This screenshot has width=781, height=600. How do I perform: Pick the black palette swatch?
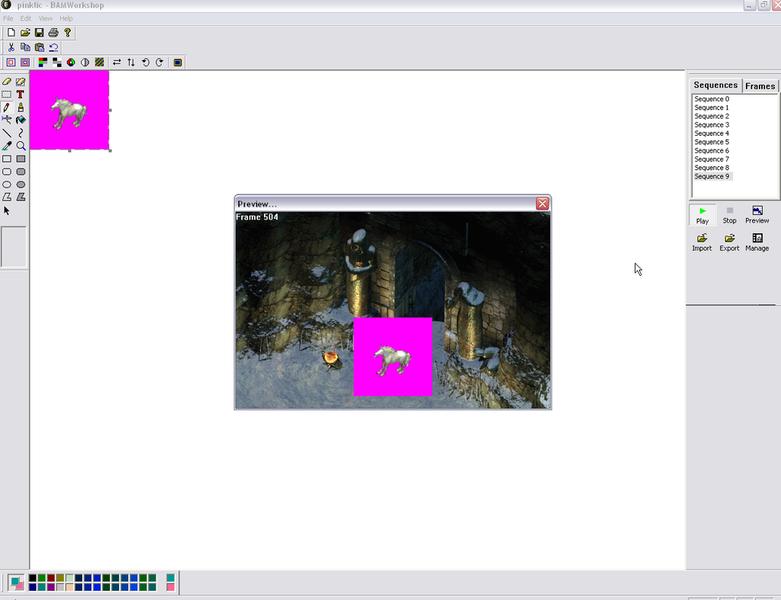pos(32,578)
